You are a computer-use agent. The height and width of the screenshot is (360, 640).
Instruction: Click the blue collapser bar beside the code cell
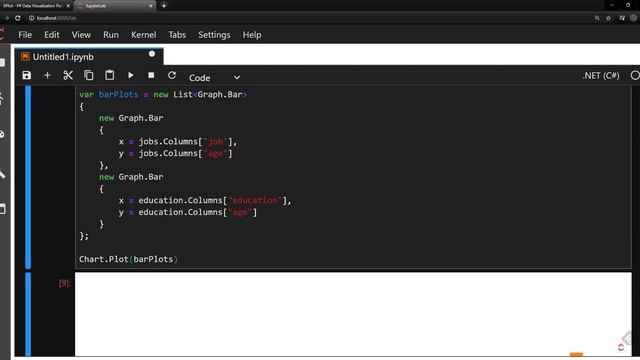tap(28, 177)
